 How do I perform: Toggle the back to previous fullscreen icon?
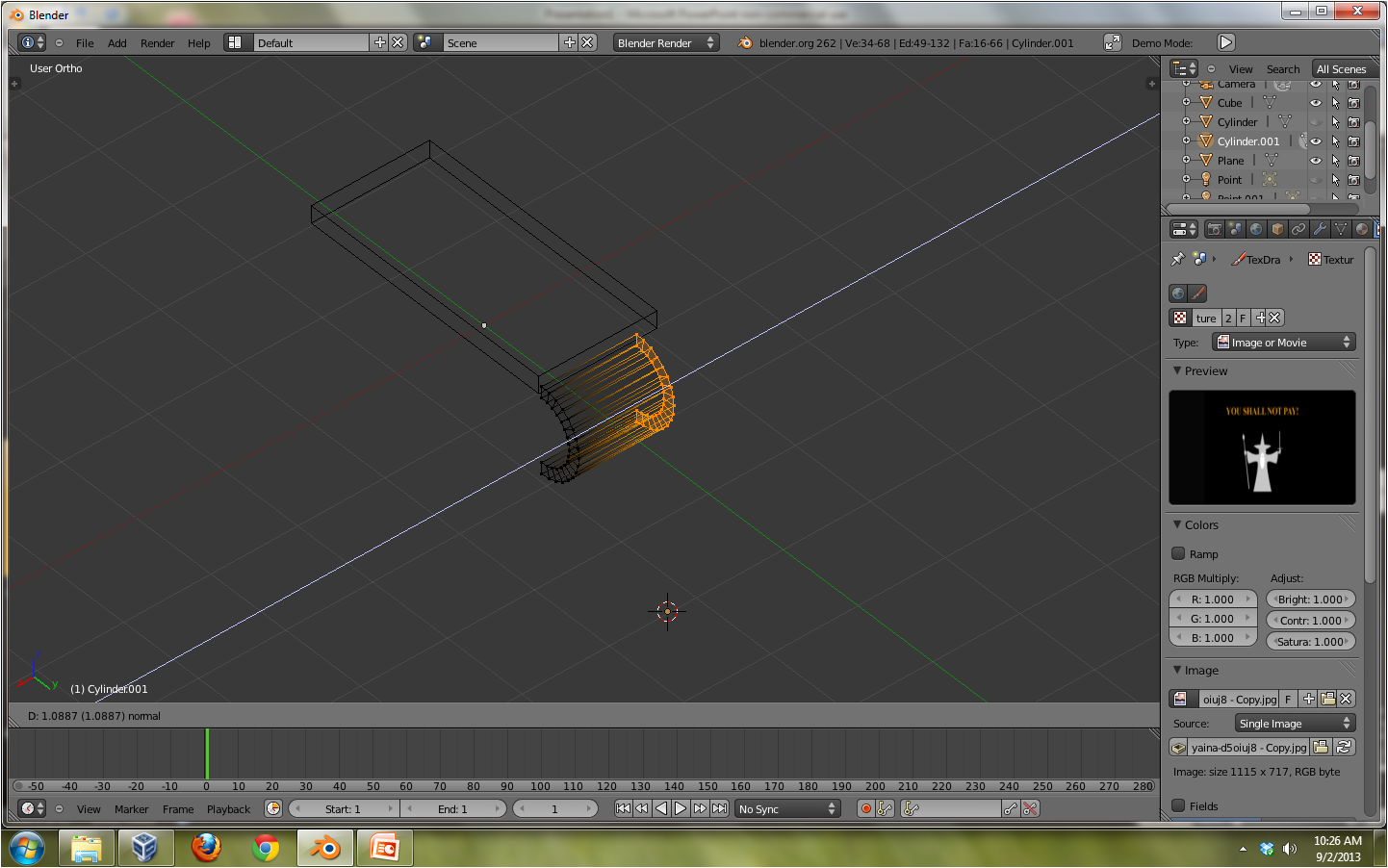(1112, 42)
